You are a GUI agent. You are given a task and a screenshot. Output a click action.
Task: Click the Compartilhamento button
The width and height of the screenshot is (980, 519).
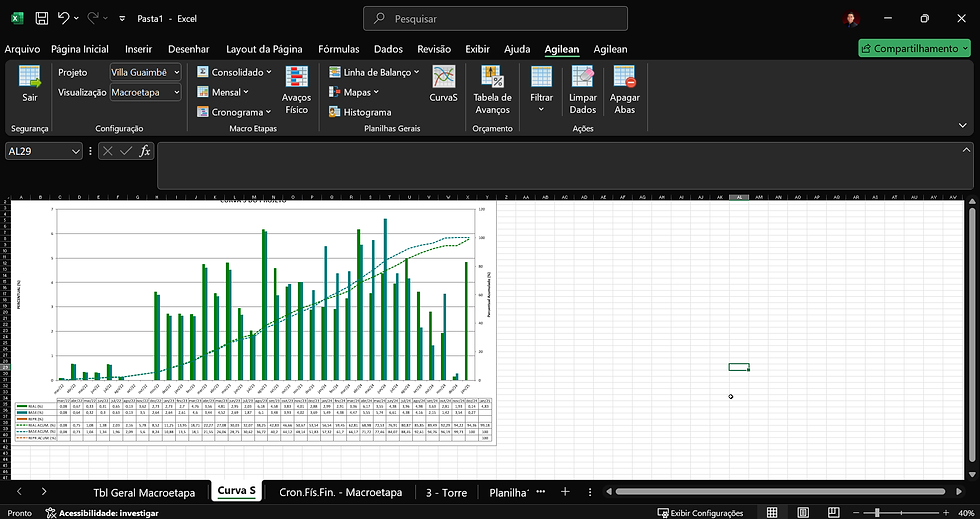pos(914,48)
